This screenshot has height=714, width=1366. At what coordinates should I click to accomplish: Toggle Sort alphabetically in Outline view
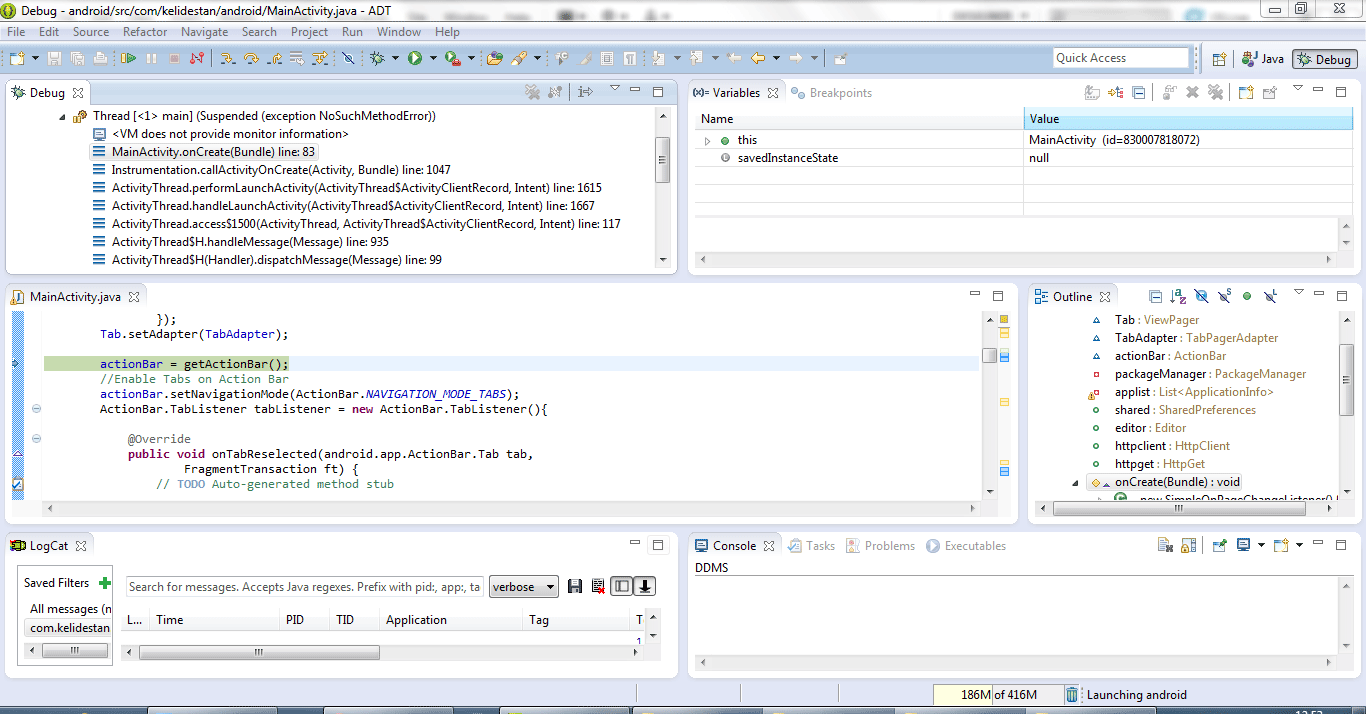point(1178,297)
